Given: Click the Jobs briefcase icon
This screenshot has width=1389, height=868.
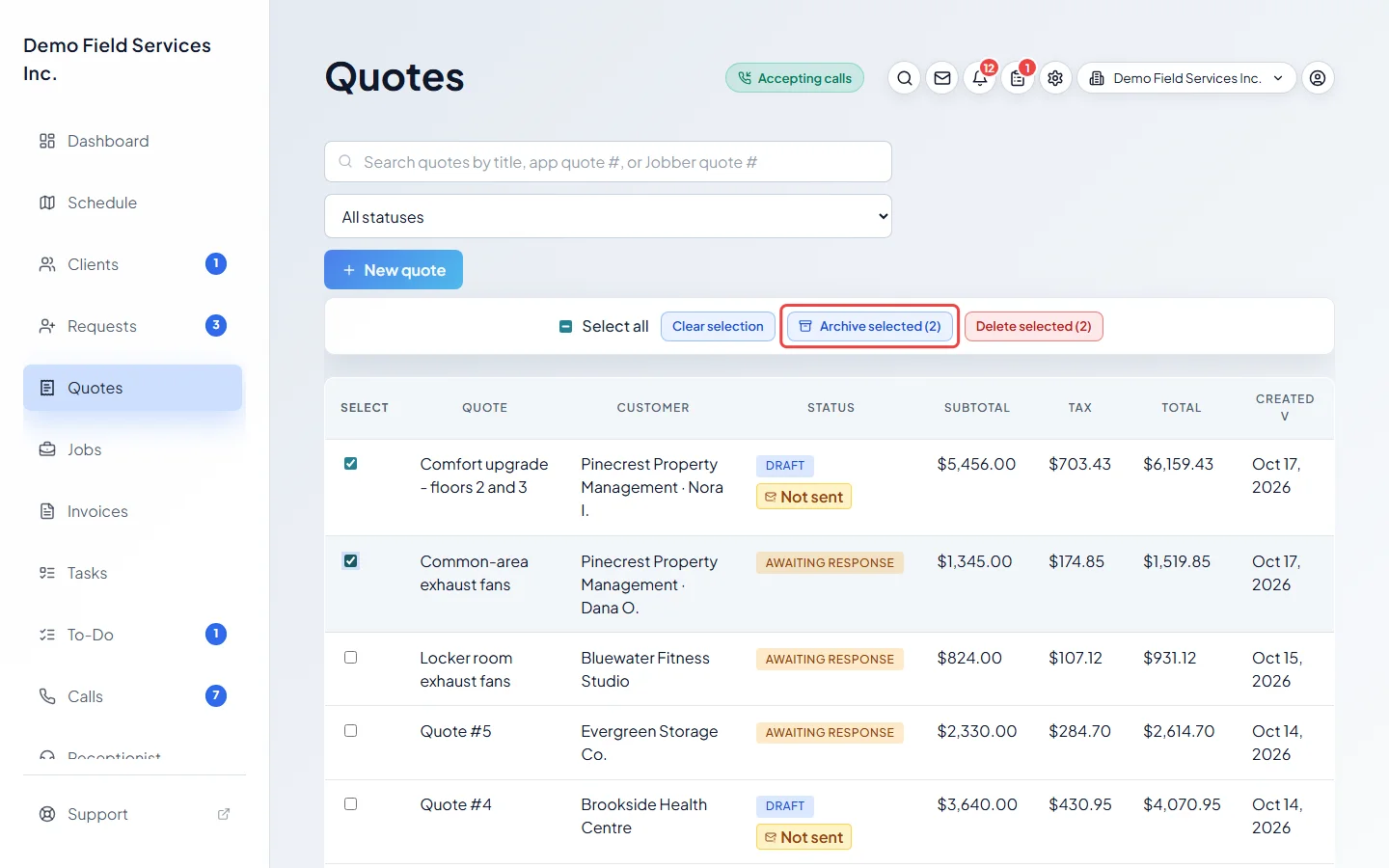Looking at the screenshot, I should (x=47, y=449).
